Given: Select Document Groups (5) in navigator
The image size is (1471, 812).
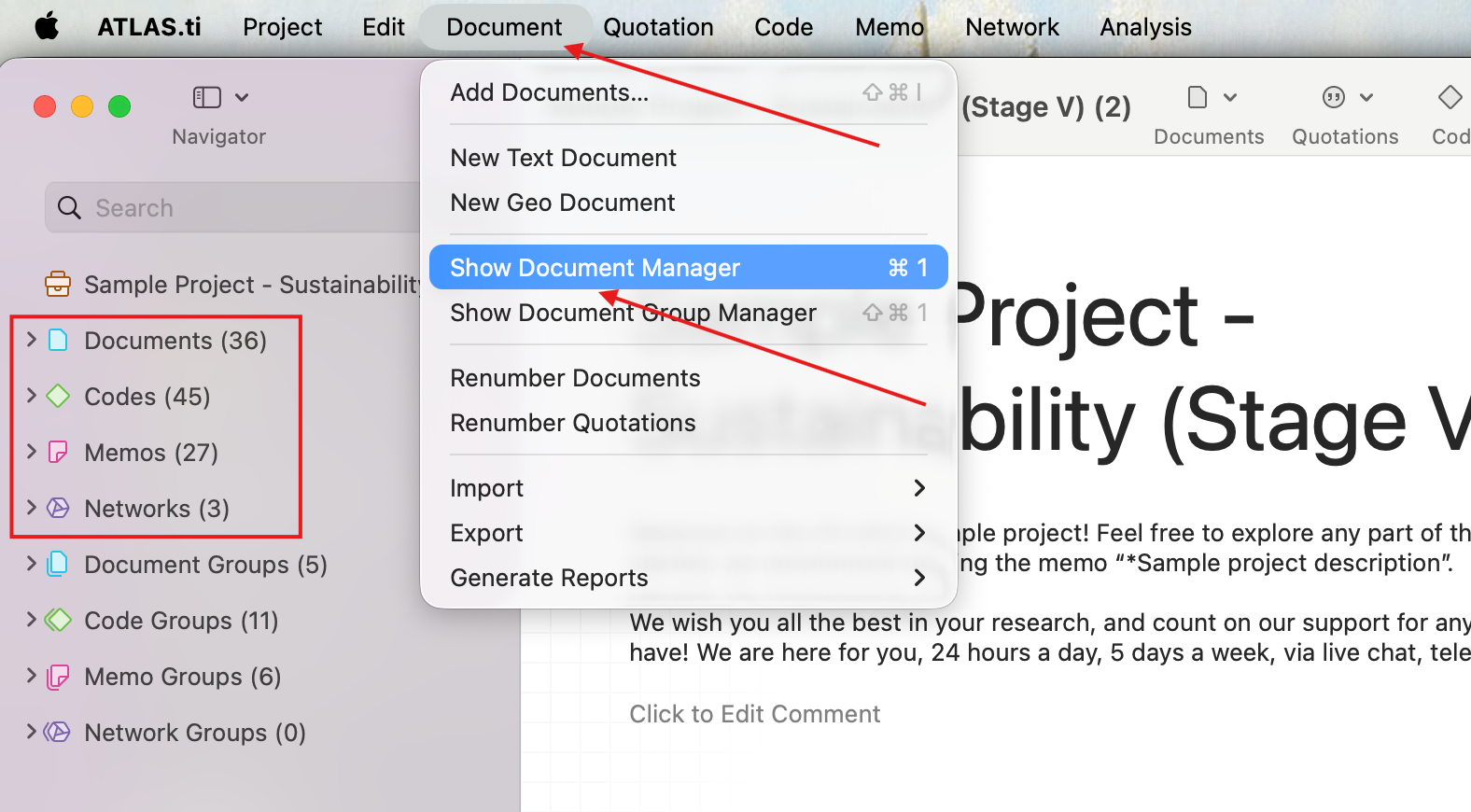Looking at the screenshot, I should [x=205, y=565].
